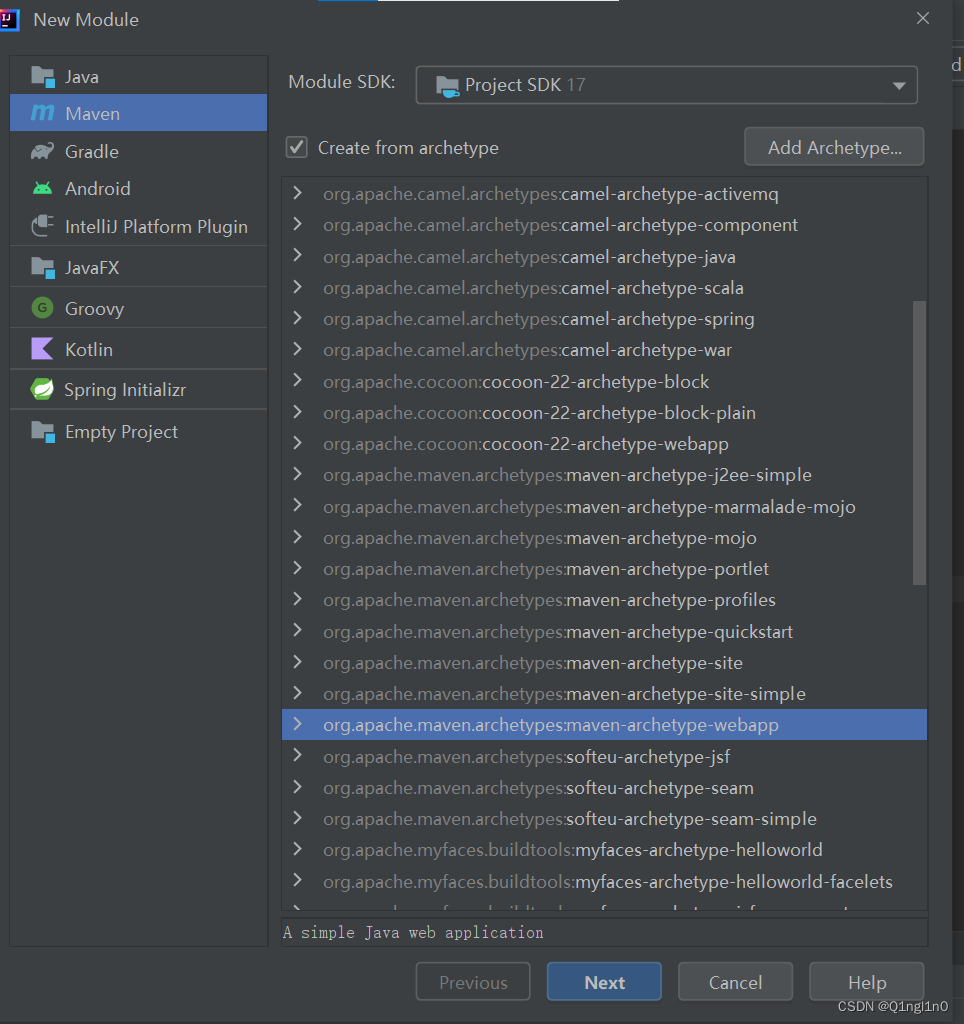Viewport: 964px width, 1024px height.
Task: Expand myfaces-archetype-helloworld entry
Action: [298, 848]
